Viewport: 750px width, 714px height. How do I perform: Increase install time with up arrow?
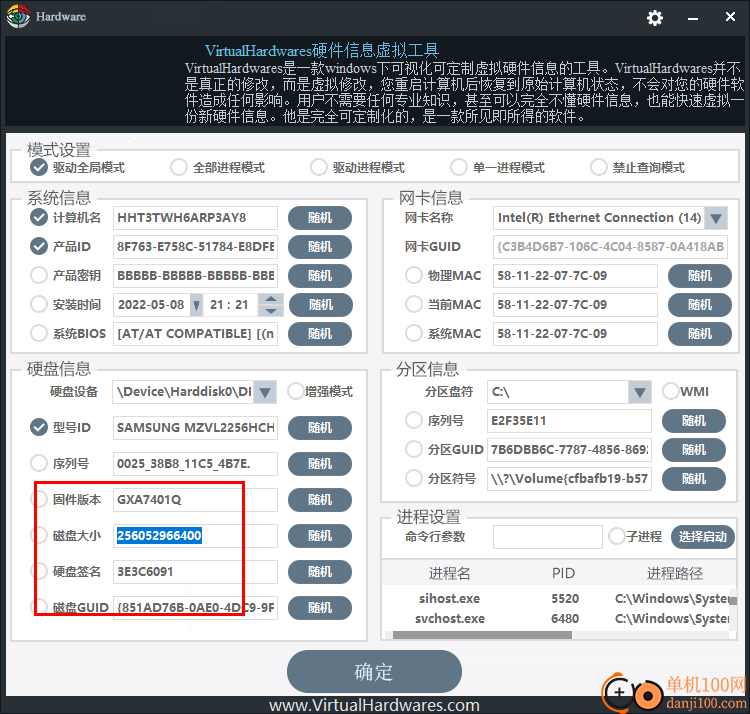271,299
